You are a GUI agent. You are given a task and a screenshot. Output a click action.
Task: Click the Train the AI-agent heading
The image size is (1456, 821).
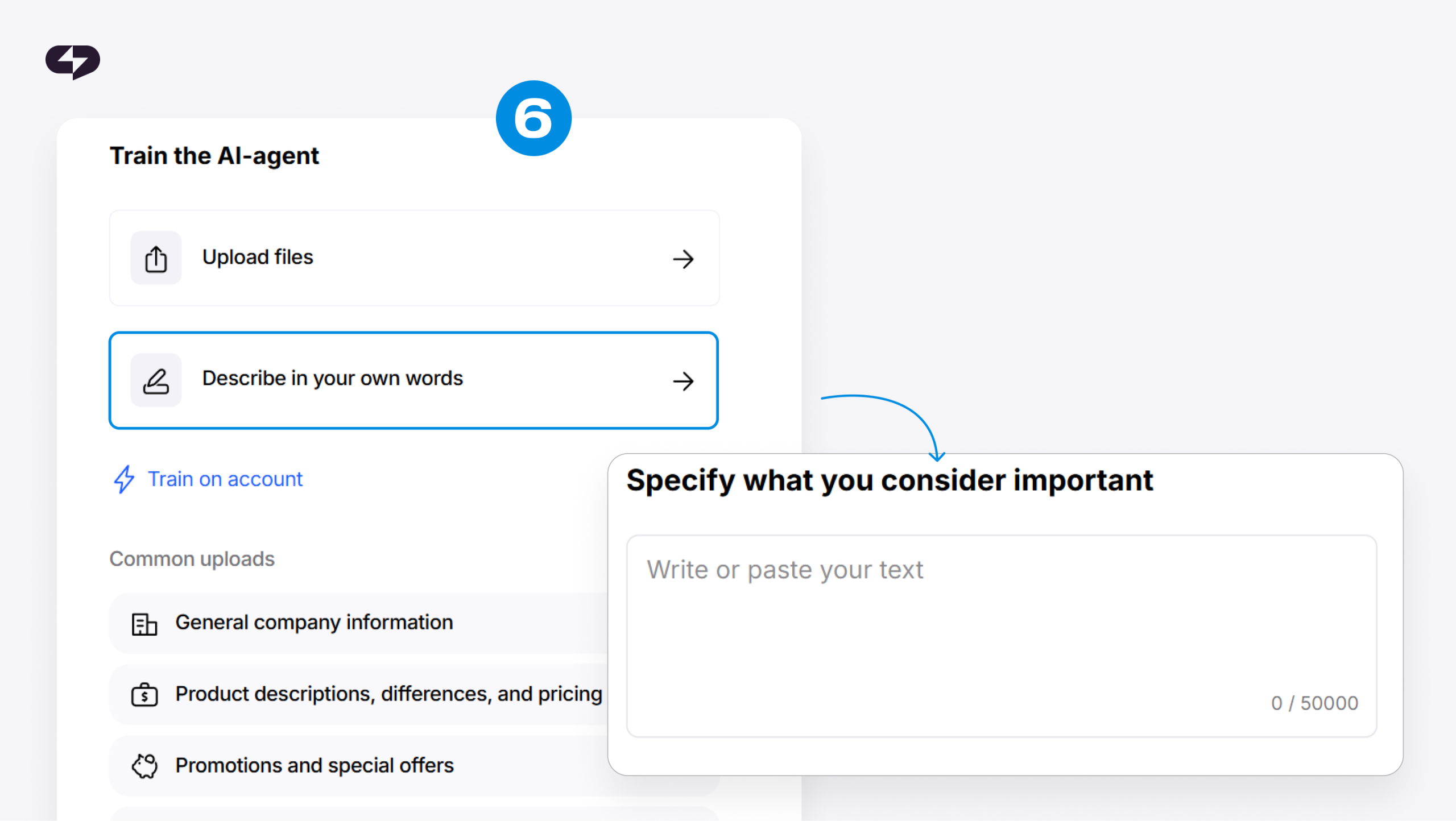coord(214,156)
